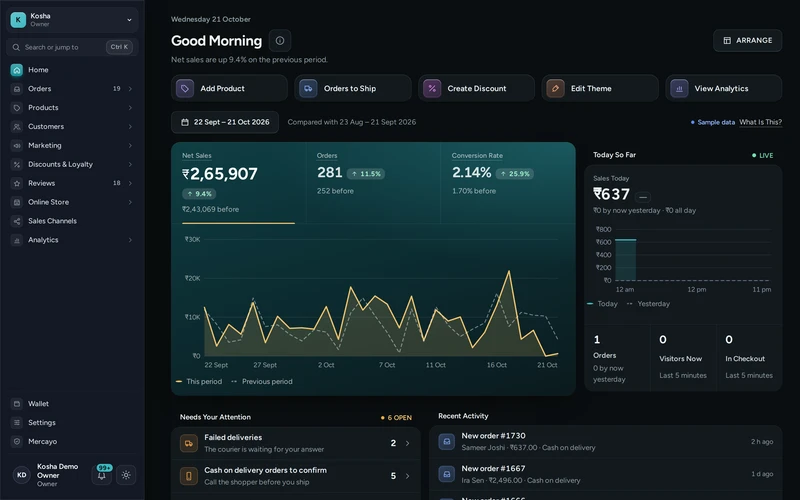Image resolution: width=800 pixels, height=500 pixels.
Task: Click the Wallet icon in the sidebar
Action: click(x=17, y=404)
